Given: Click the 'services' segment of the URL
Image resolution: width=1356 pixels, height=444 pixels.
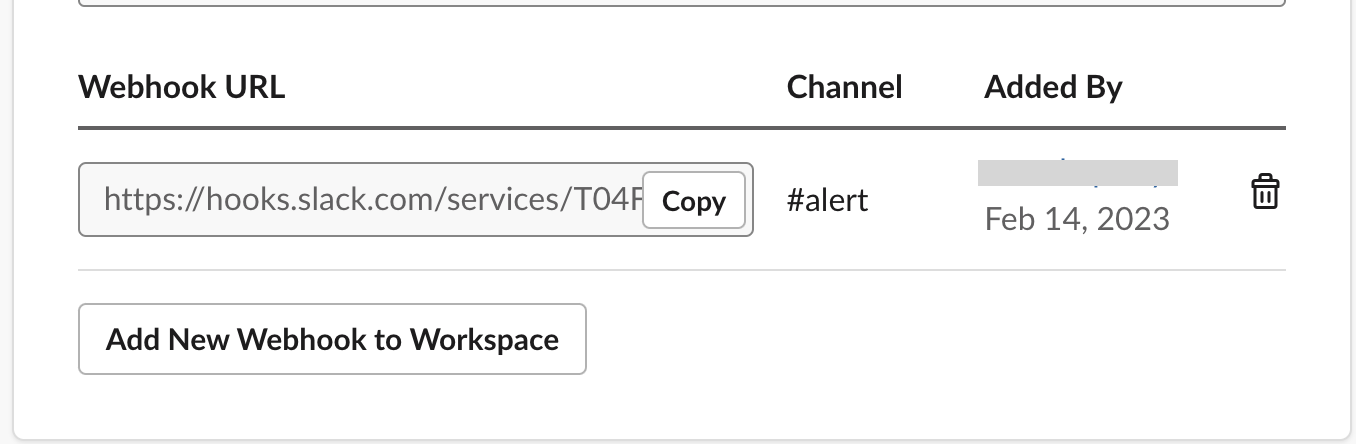Looking at the screenshot, I should (493, 201).
